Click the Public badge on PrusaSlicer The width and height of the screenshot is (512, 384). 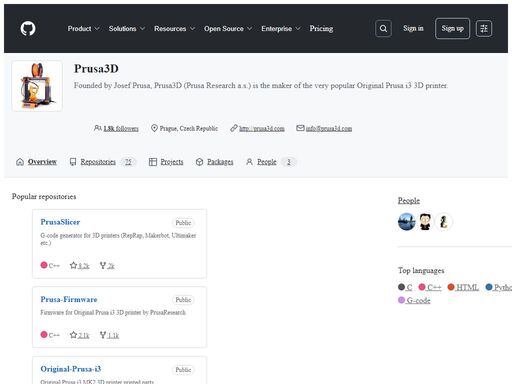183,223
